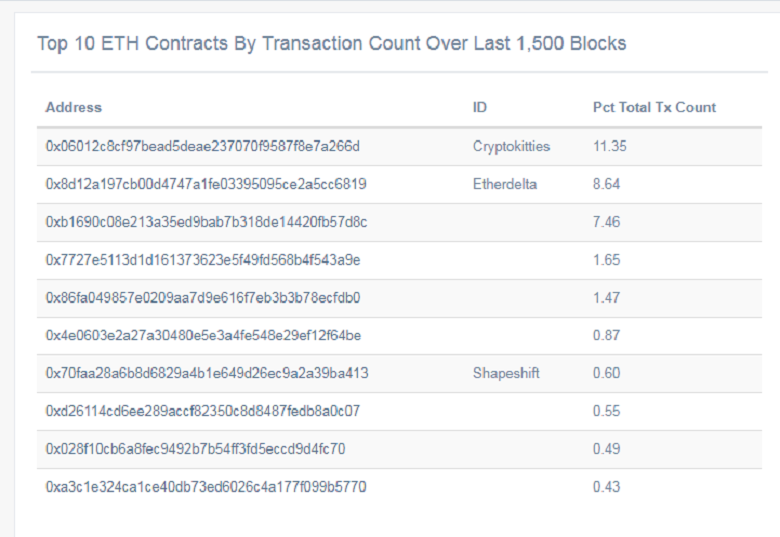Click address starting with 0xb1690c08e213
The width and height of the screenshot is (780, 537).
[206, 222]
